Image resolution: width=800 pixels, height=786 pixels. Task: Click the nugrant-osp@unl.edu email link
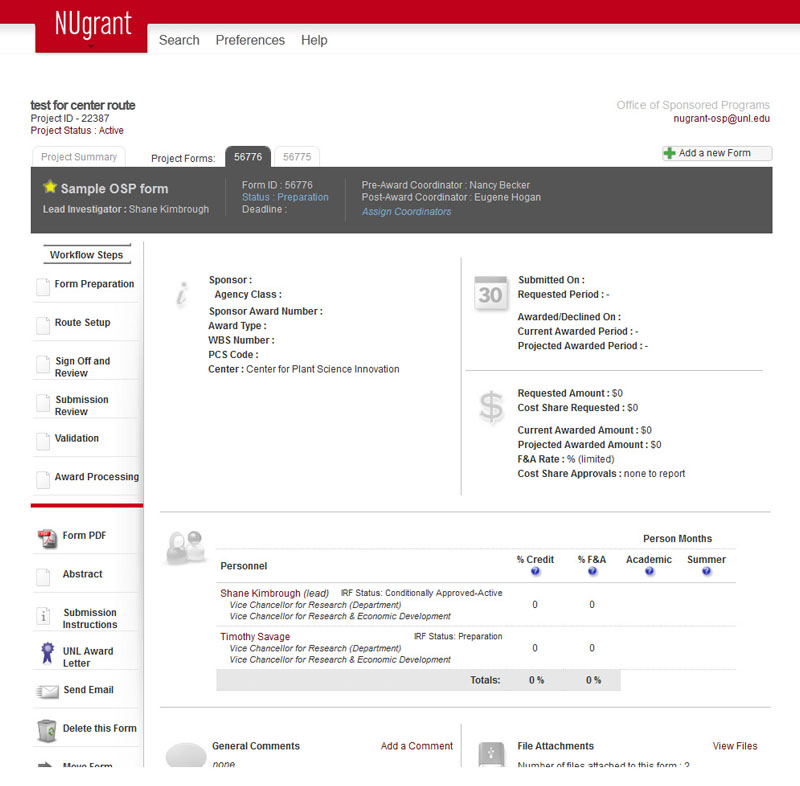tap(721, 118)
